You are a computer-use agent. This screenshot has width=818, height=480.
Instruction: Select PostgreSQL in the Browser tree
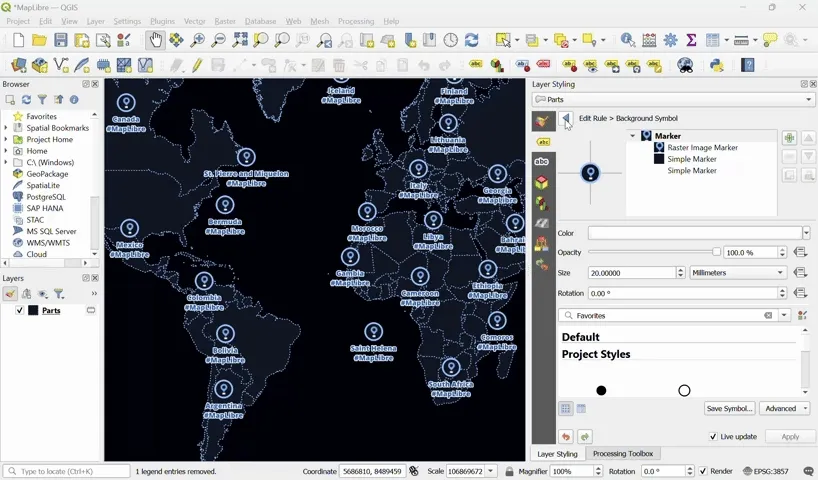[46, 197]
